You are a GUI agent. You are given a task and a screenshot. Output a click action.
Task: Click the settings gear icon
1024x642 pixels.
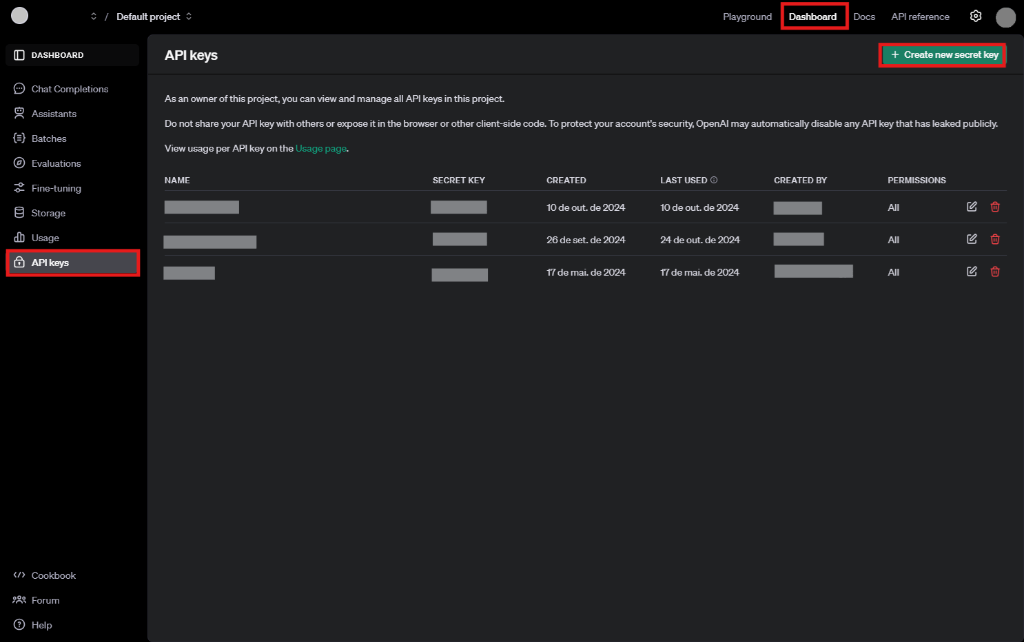click(x=976, y=16)
